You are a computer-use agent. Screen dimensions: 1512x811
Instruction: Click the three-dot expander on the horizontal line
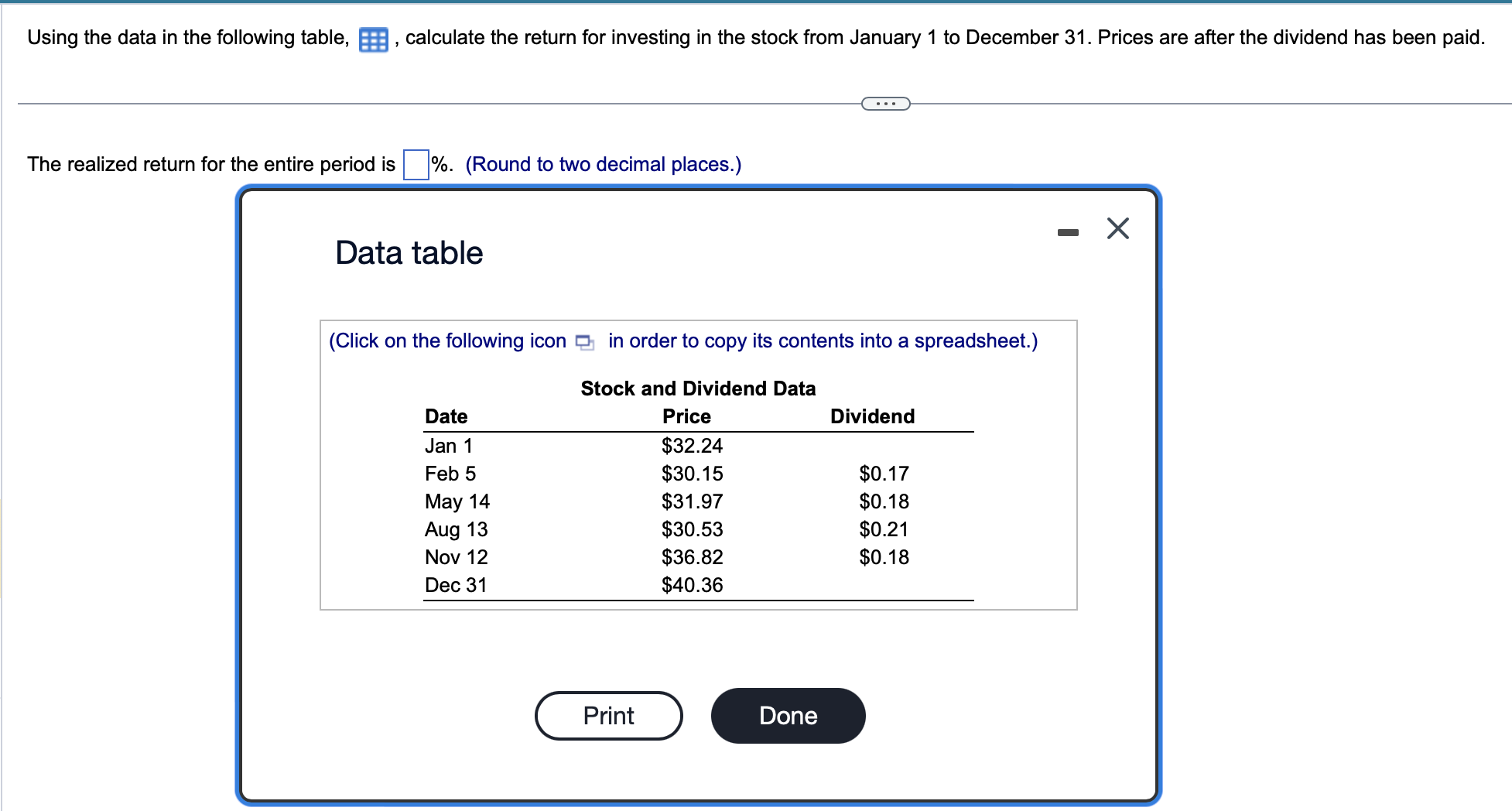click(885, 102)
